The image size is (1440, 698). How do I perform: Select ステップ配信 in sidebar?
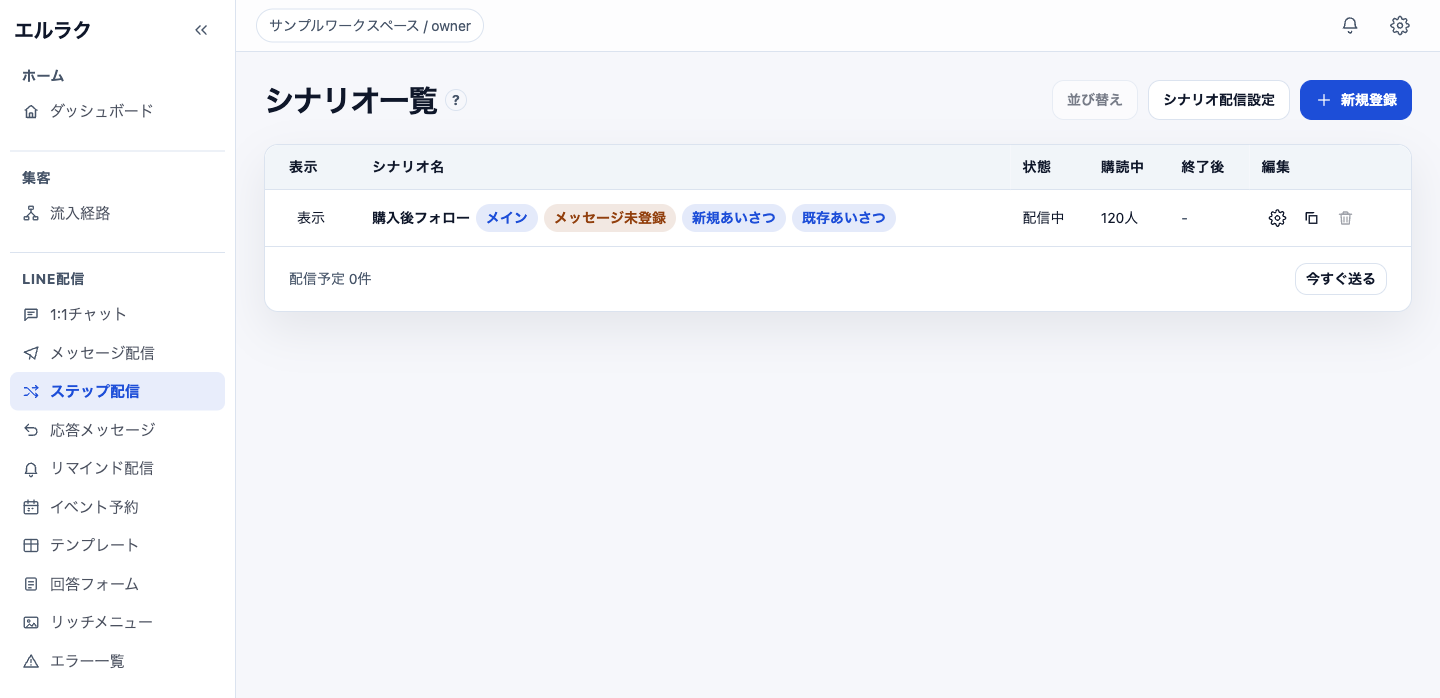click(117, 391)
